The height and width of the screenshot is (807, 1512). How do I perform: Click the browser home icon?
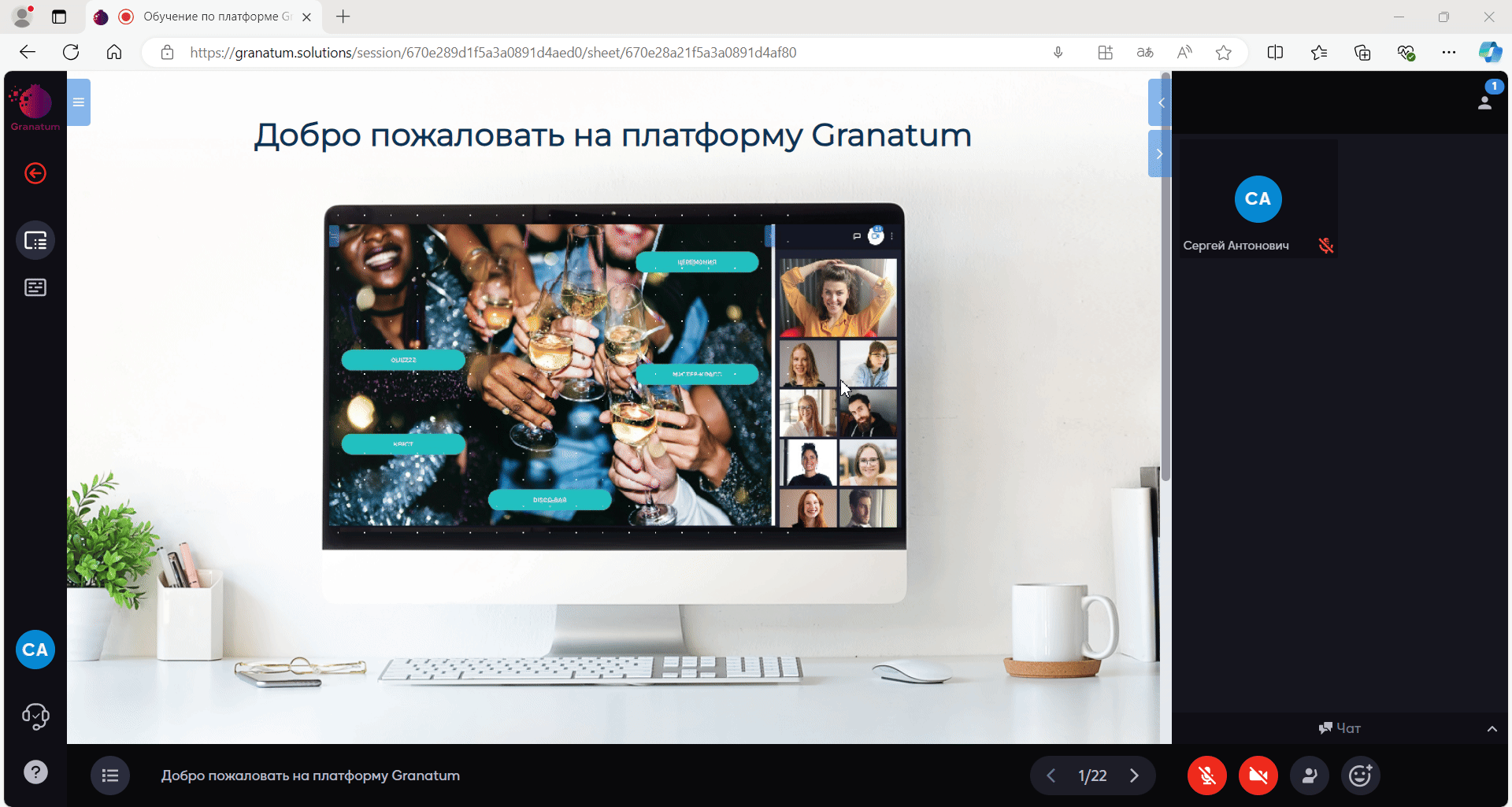pos(114,52)
